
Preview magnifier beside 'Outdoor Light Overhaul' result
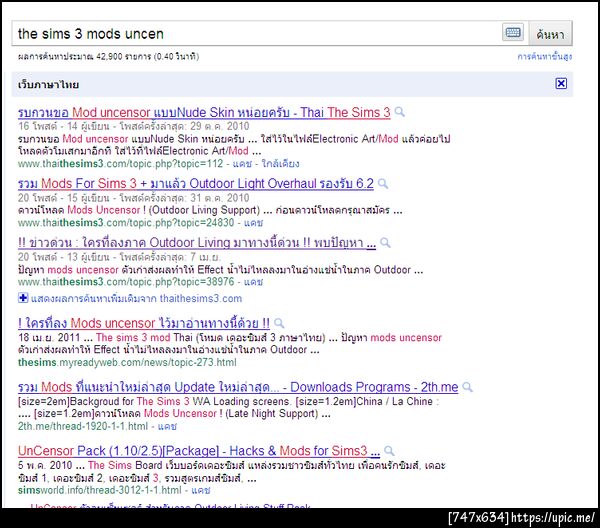click(383, 184)
